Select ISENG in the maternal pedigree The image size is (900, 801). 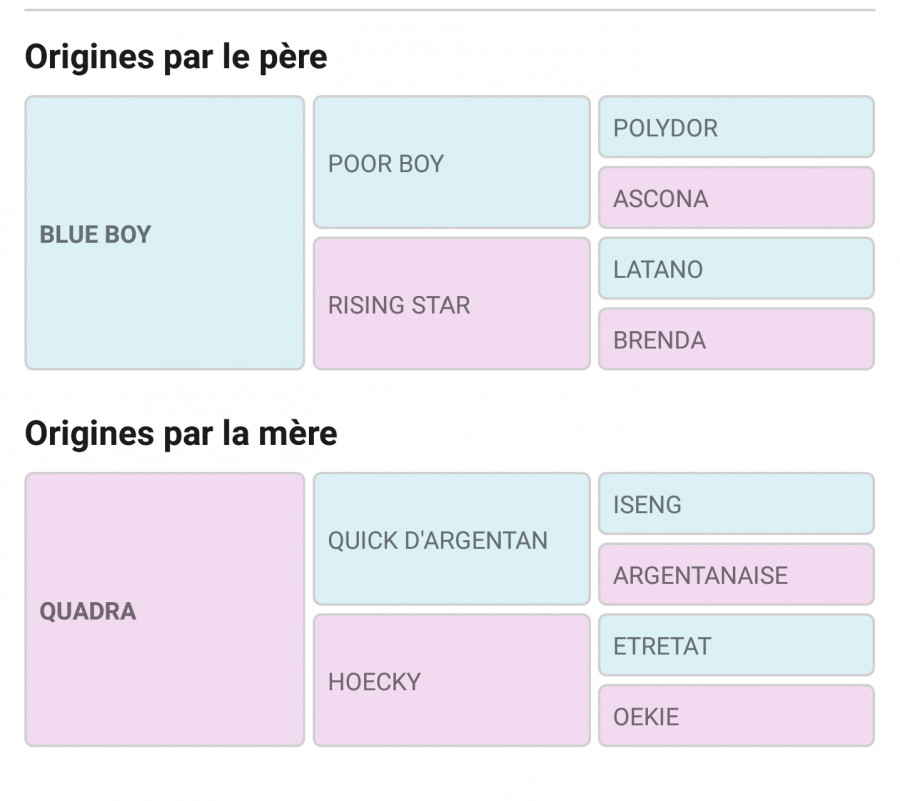tap(736, 504)
